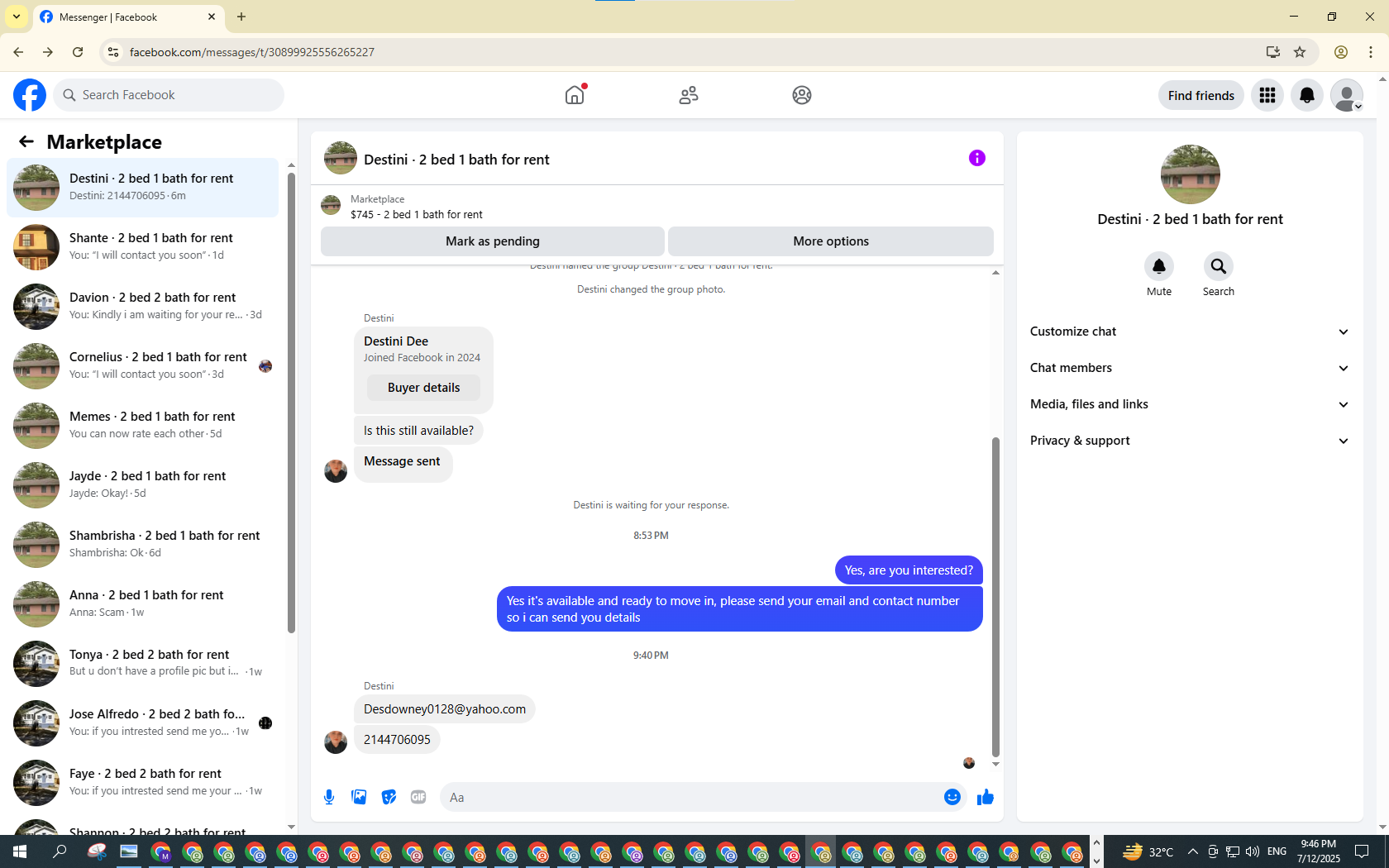The height and width of the screenshot is (868, 1389).
Task: Open Cornelius 2 bed 1 bath conversation
Action: pyautogui.click(x=142, y=366)
